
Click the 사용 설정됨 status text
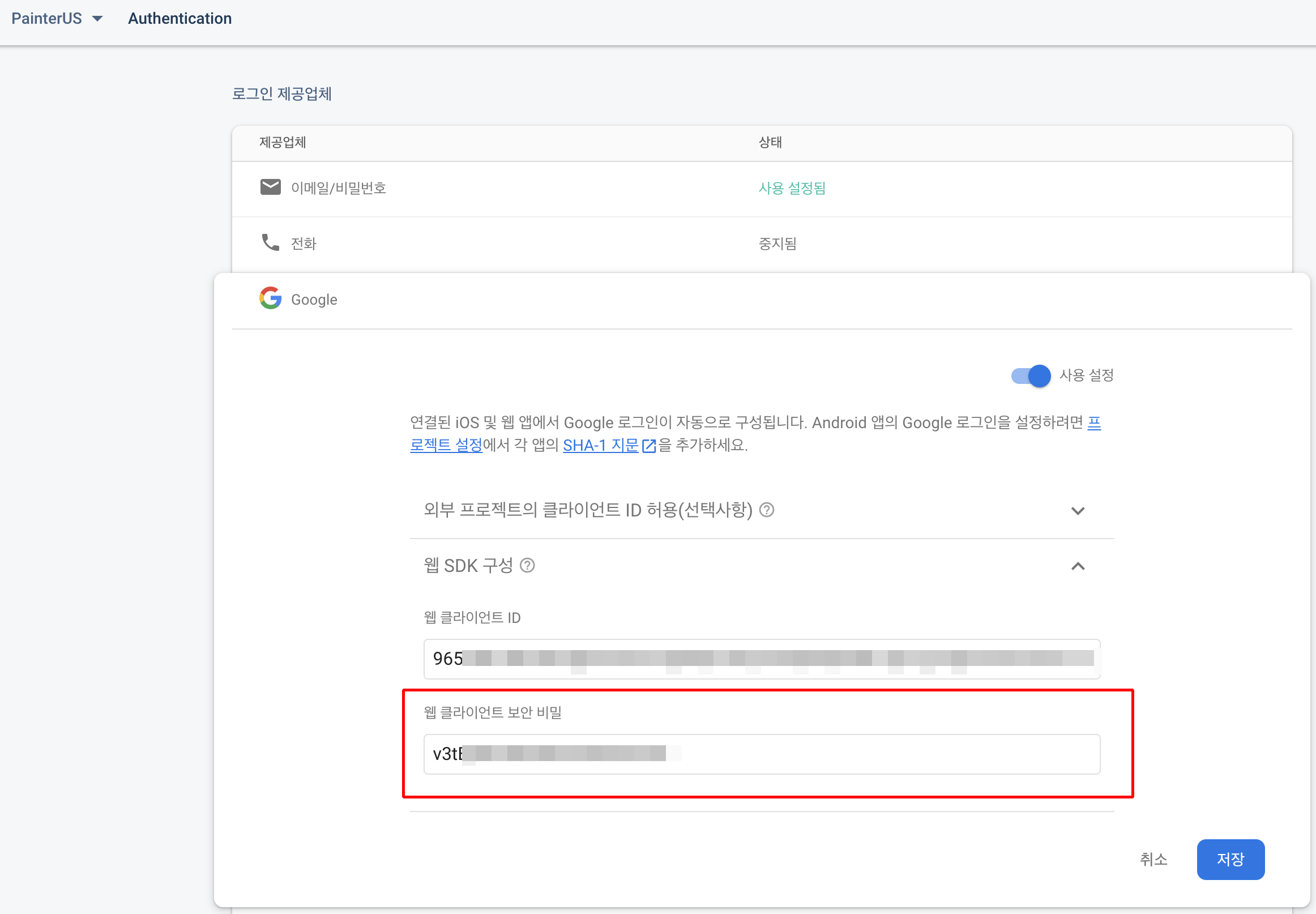[x=792, y=189]
